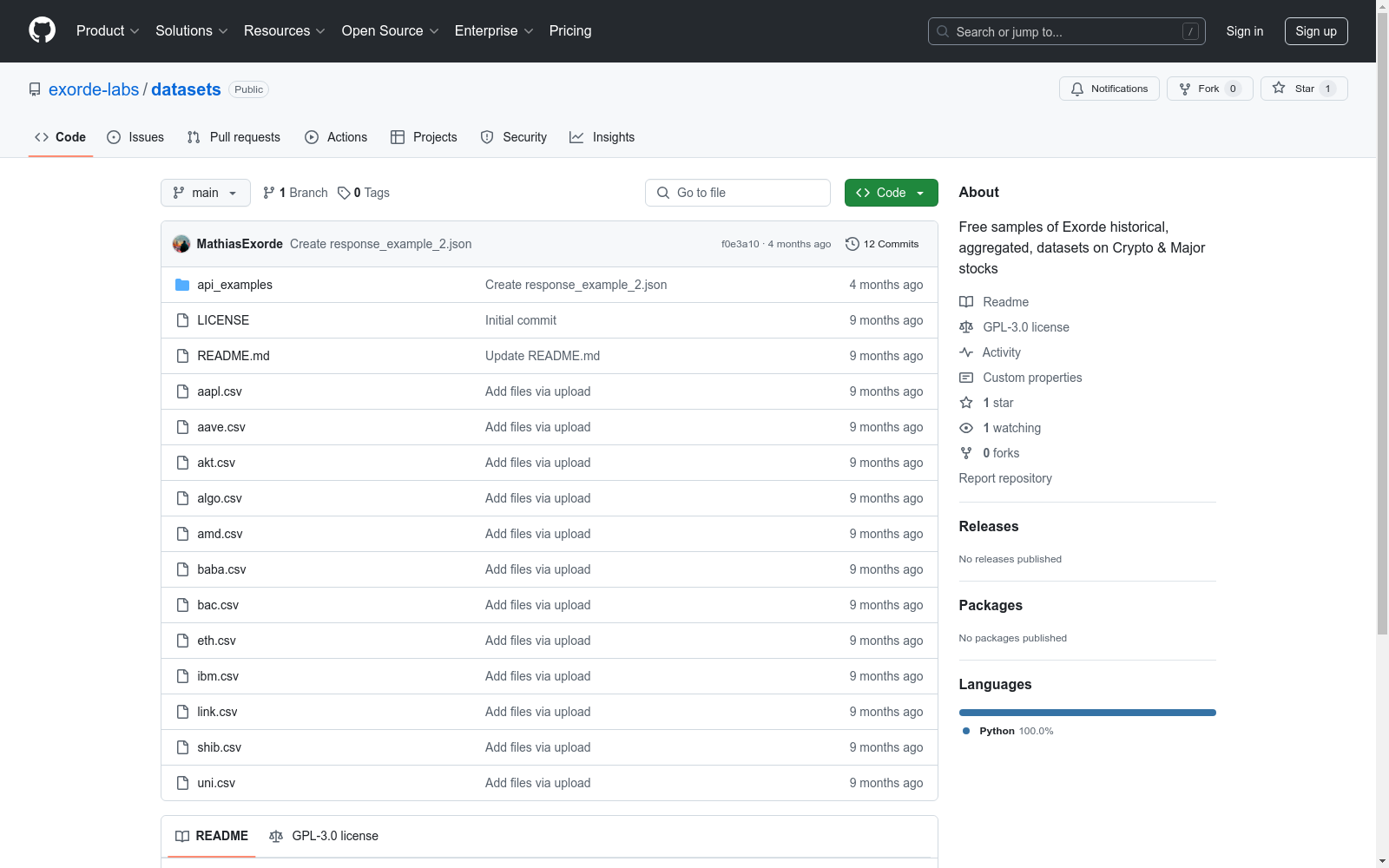Click the Custom properties icon

(x=966, y=378)
